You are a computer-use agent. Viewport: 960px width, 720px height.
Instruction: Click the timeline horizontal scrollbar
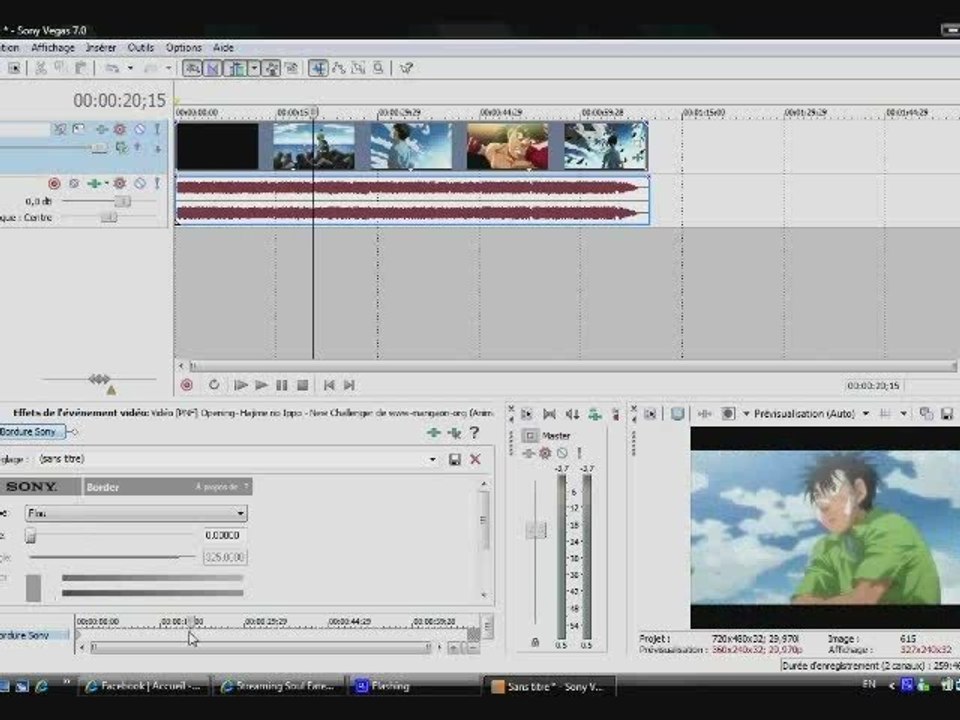(x=572, y=366)
